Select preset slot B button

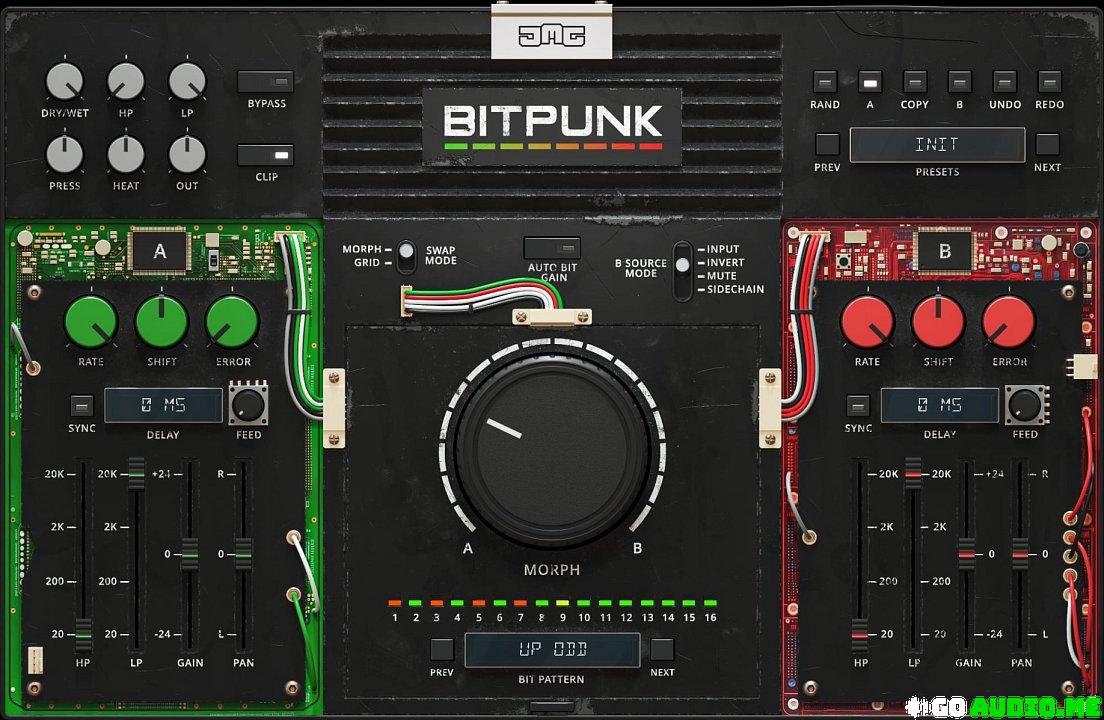click(959, 82)
